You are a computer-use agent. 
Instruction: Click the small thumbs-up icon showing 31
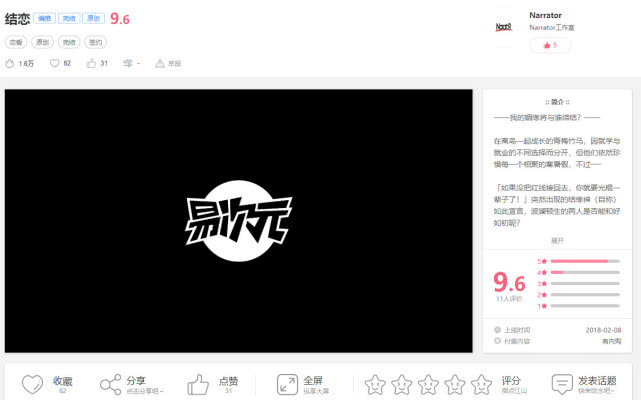91,63
